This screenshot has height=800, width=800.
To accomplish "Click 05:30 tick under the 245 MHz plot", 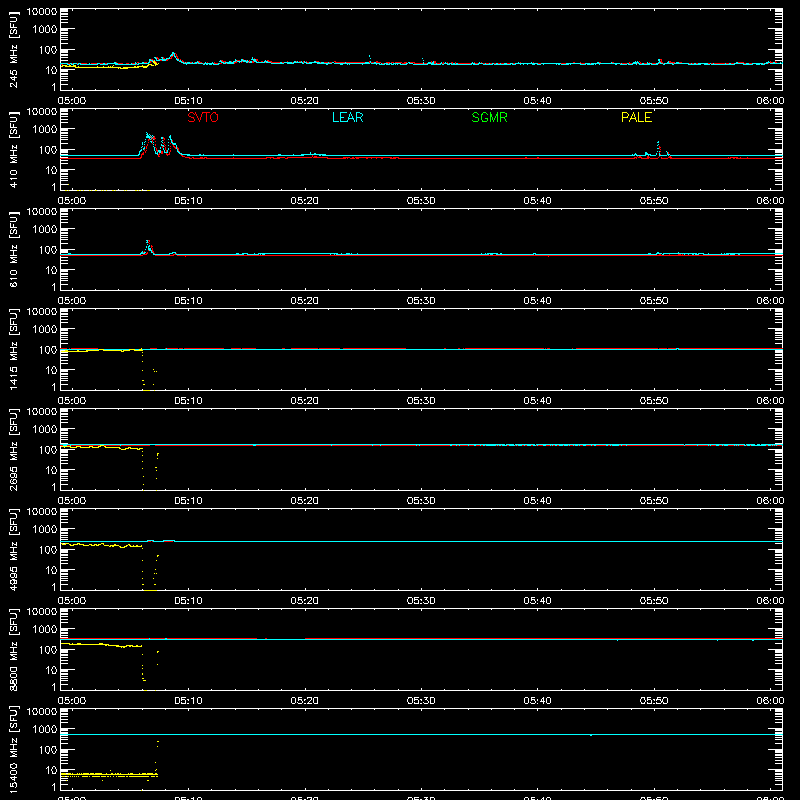I will [x=421, y=101].
